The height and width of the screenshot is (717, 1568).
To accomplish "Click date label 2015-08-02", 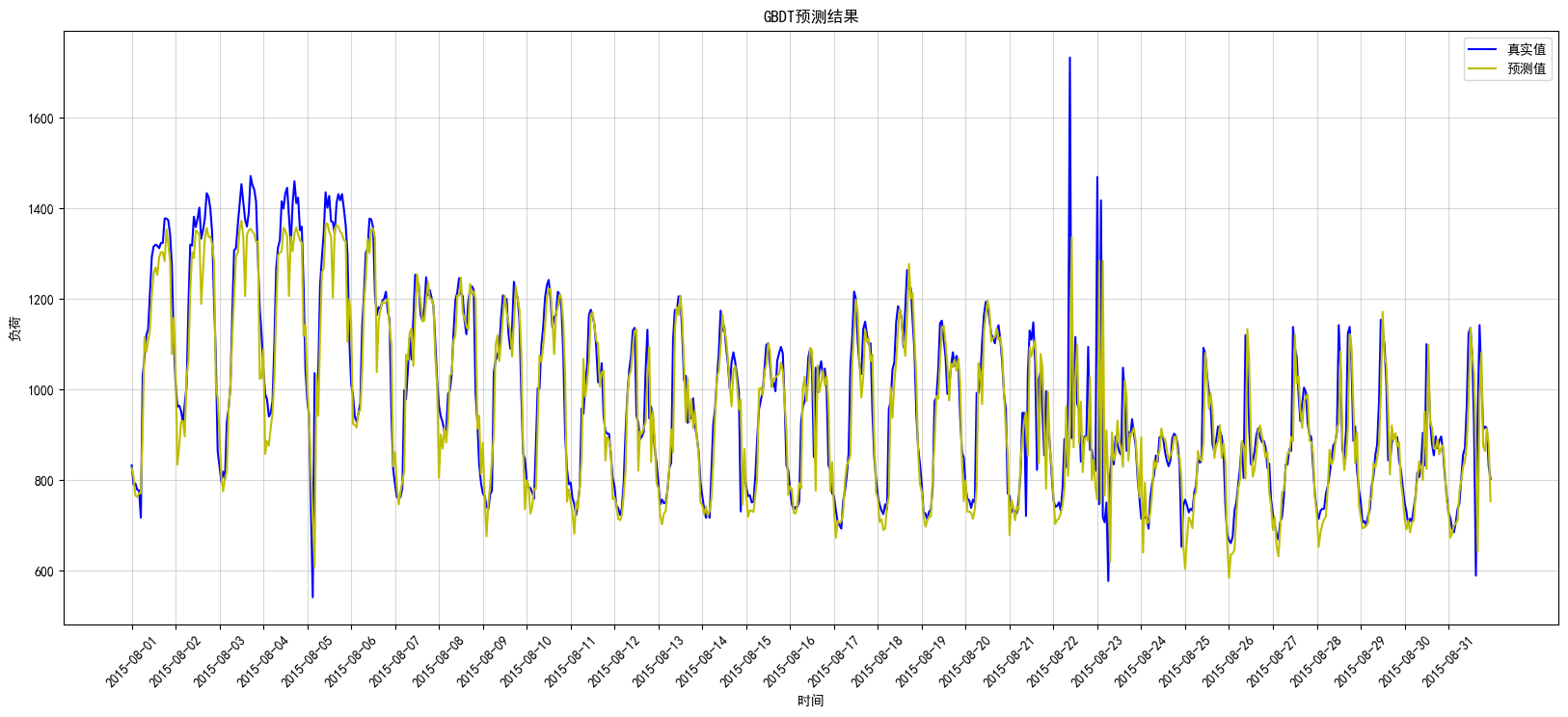I will coord(174,662).
